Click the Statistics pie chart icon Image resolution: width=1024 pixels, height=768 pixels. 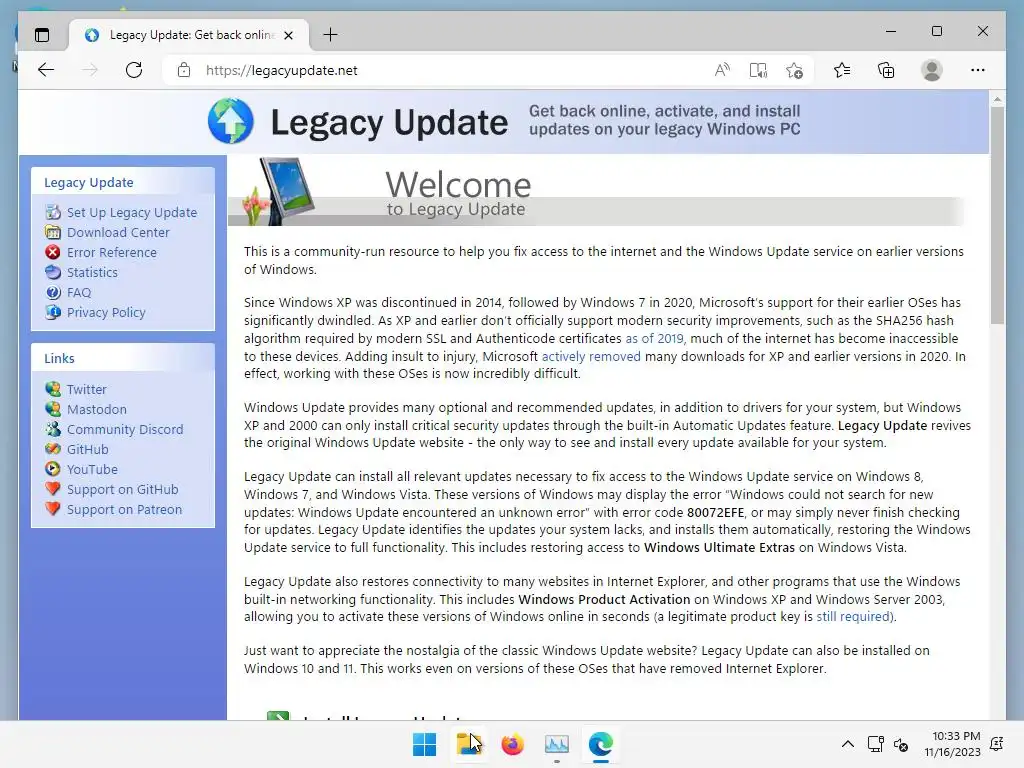click(53, 272)
